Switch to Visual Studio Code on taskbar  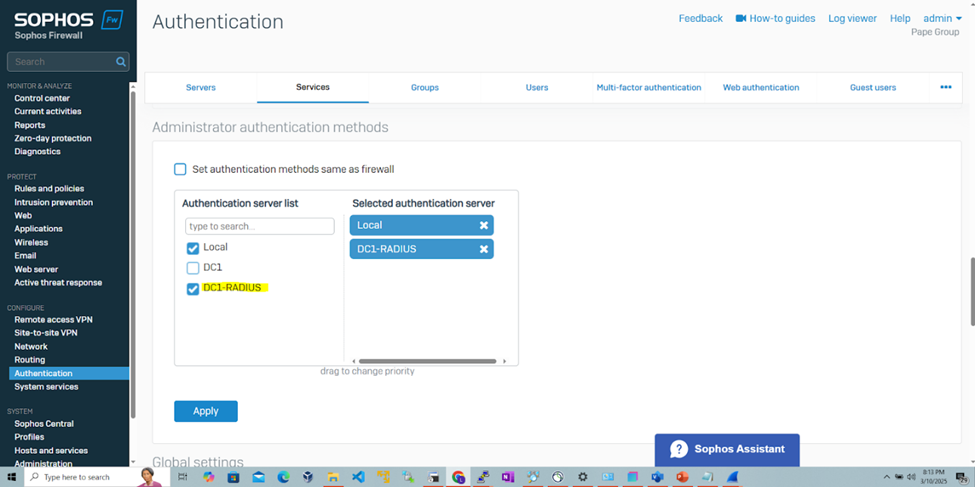pos(358,477)
